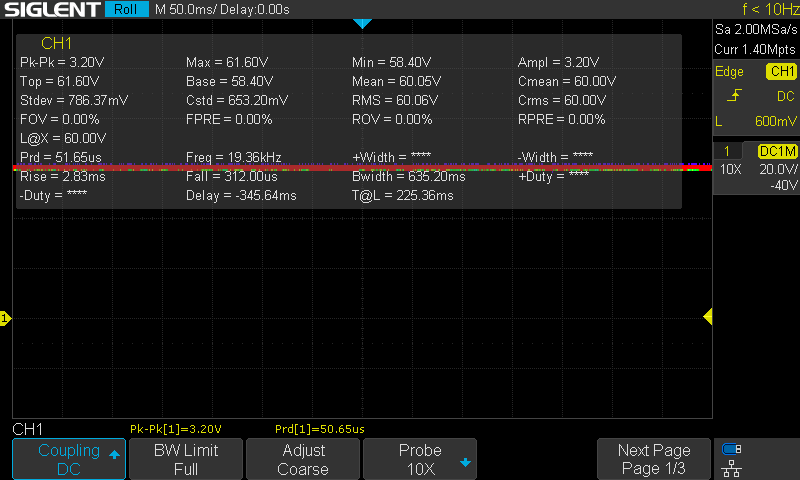Click the rising edge trigger slope icon
The image size is (800, 480).
pyautogui.click(x=734, y=95)
